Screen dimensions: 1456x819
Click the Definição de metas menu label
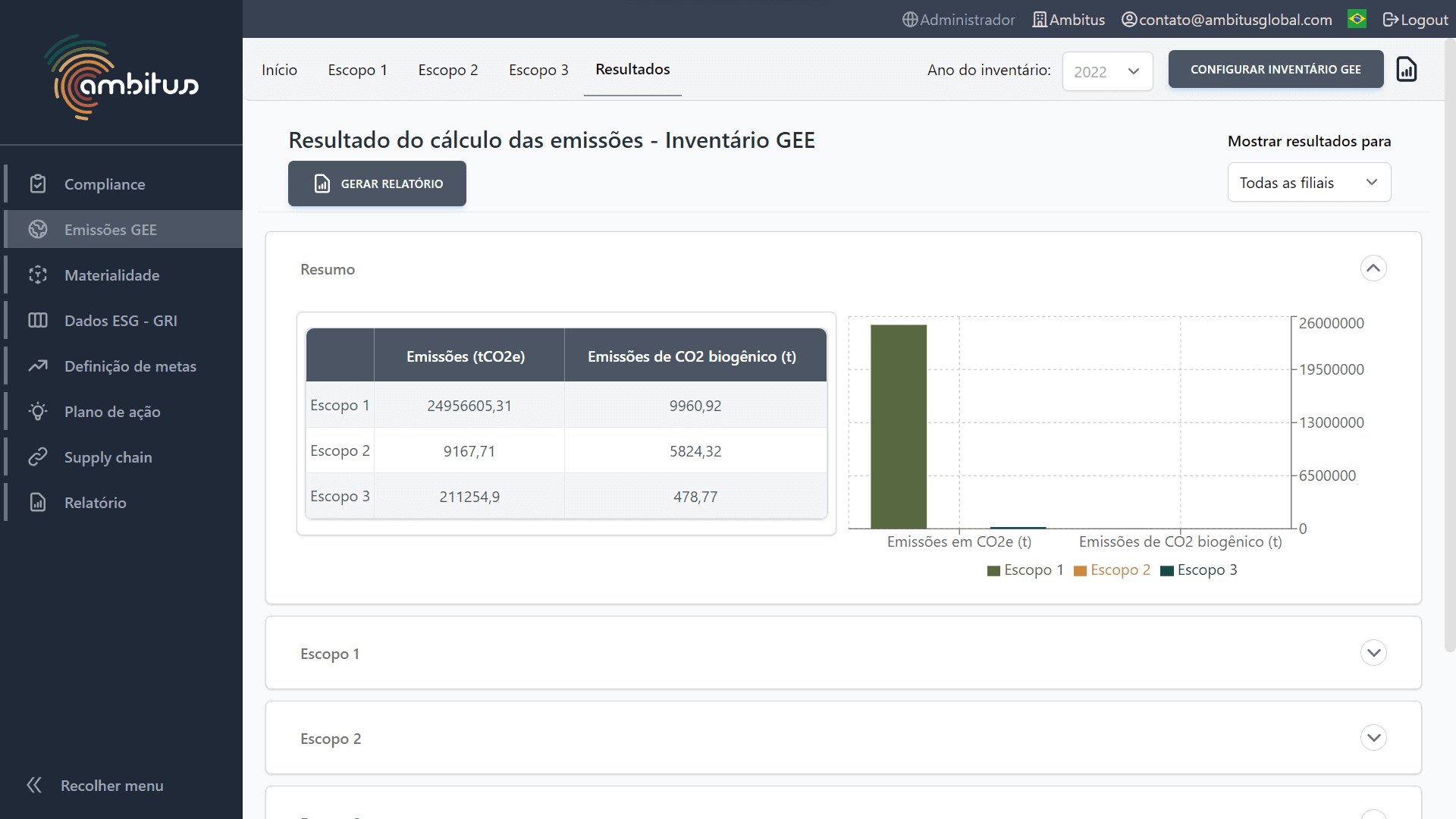click(x=130, y=366)
